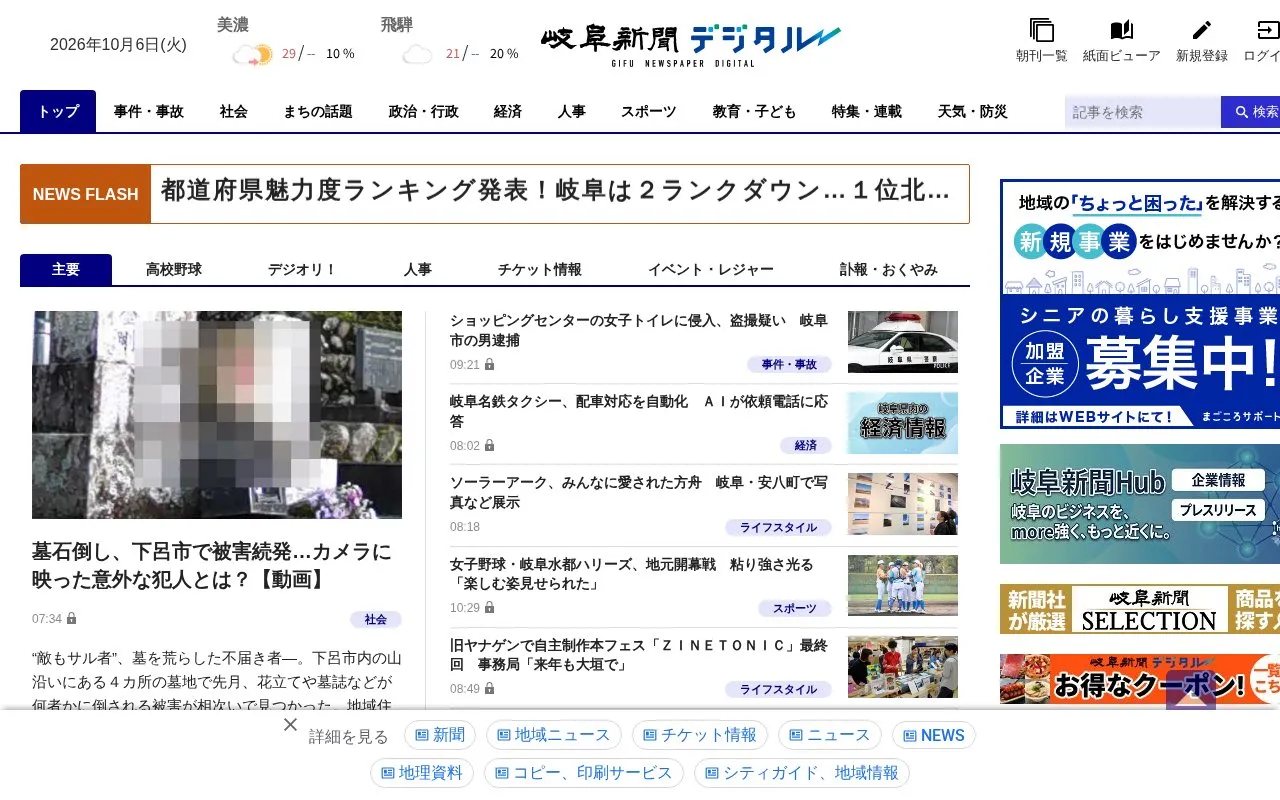Open the スポーツ navigation menu
Image resolution: width=1280 pixels, height=800 pixels.
(x=649, y=111)
